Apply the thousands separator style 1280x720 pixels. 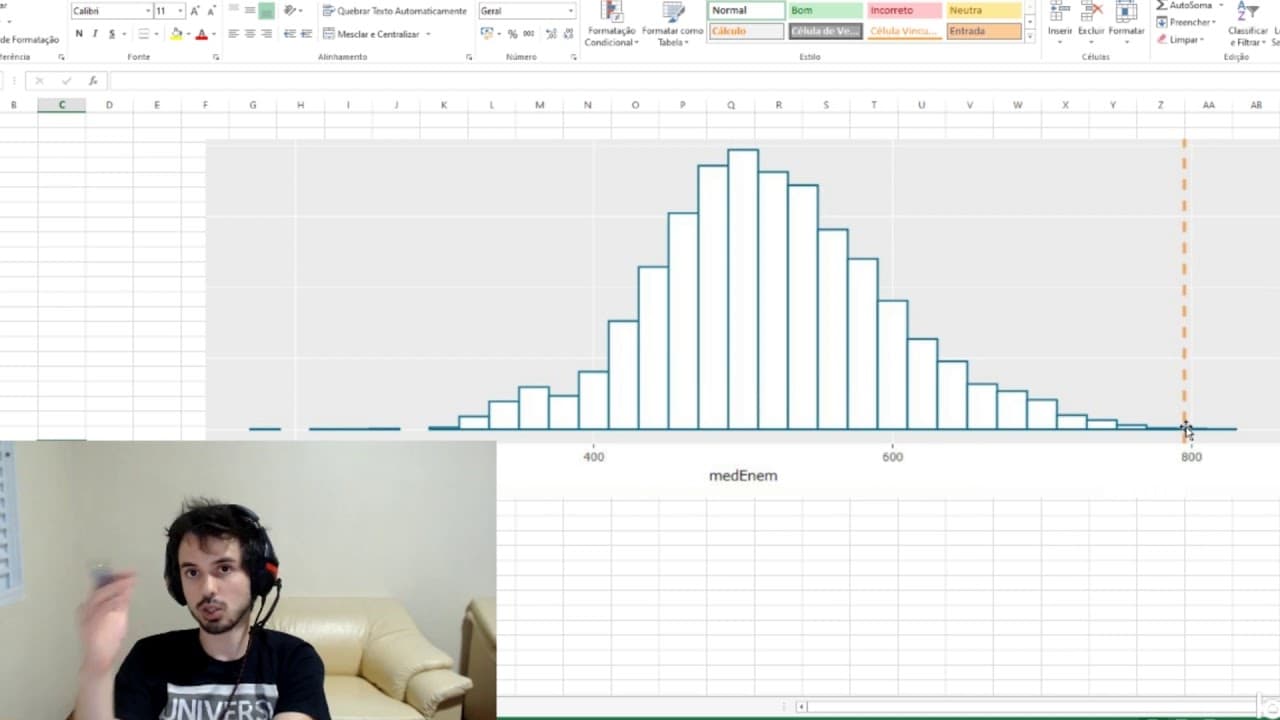coord(528,34)
